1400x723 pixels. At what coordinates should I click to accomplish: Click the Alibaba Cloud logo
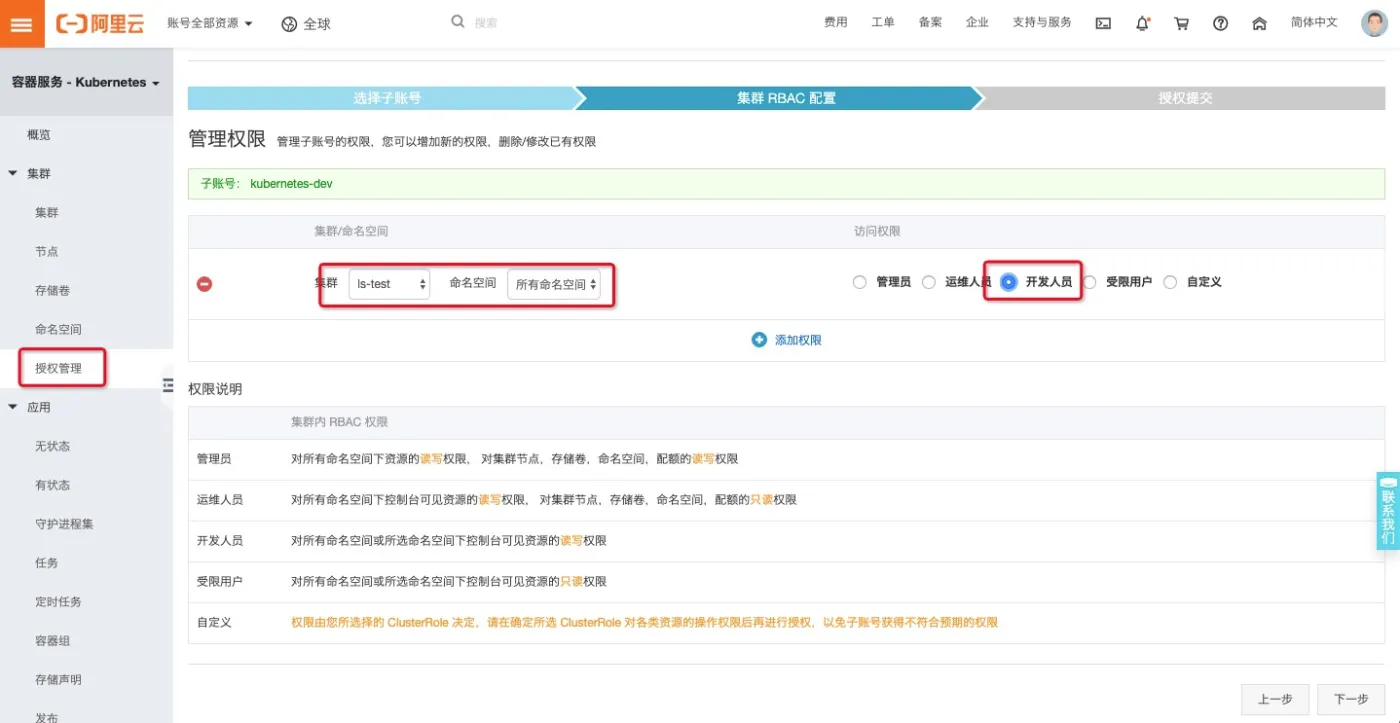100,23
